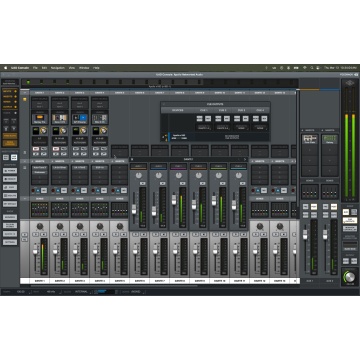
Task: Click the first orange insert-effects button in sidebar
Action: click(10, 136)
